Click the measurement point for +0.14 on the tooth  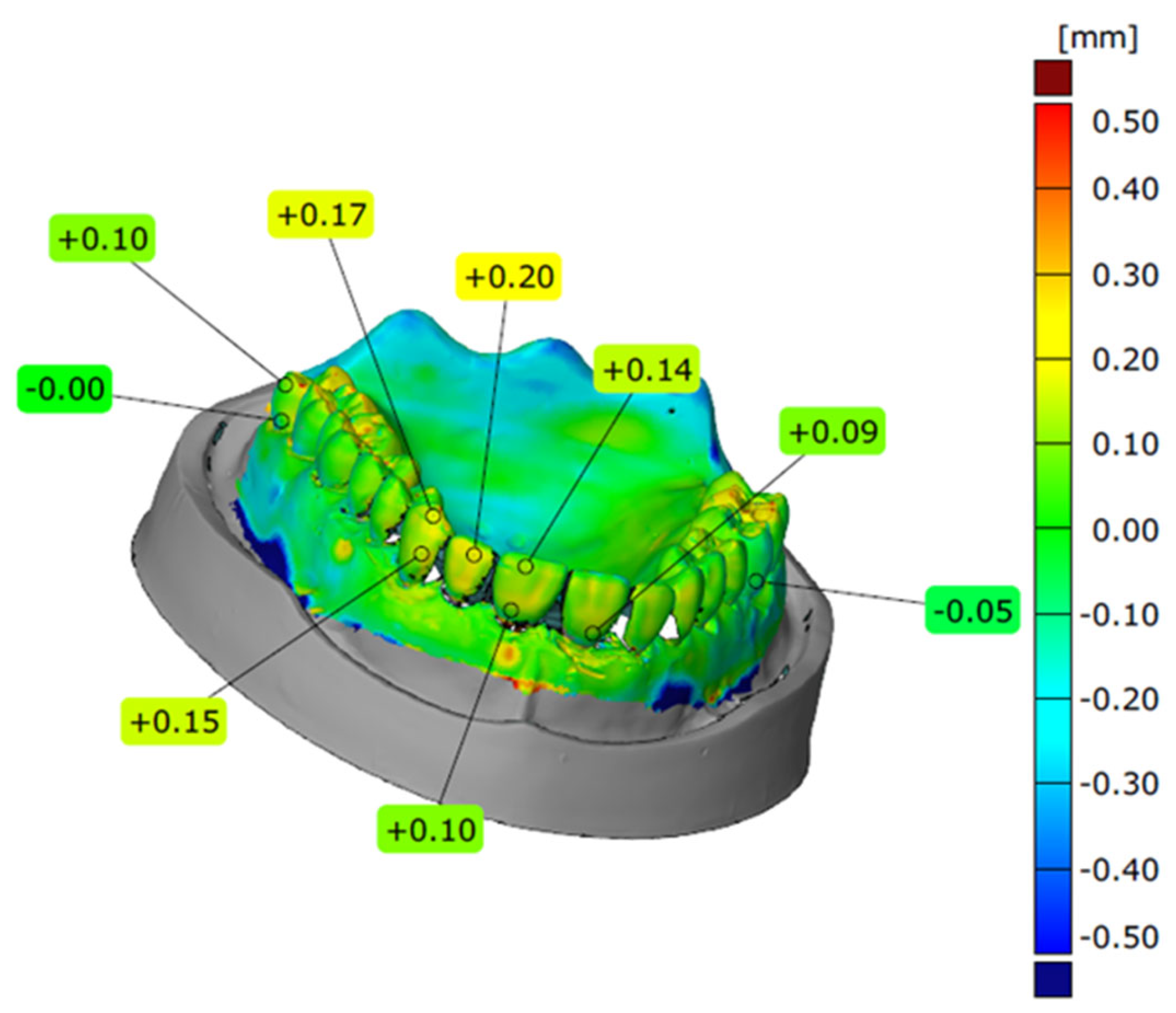pos(525,566)
